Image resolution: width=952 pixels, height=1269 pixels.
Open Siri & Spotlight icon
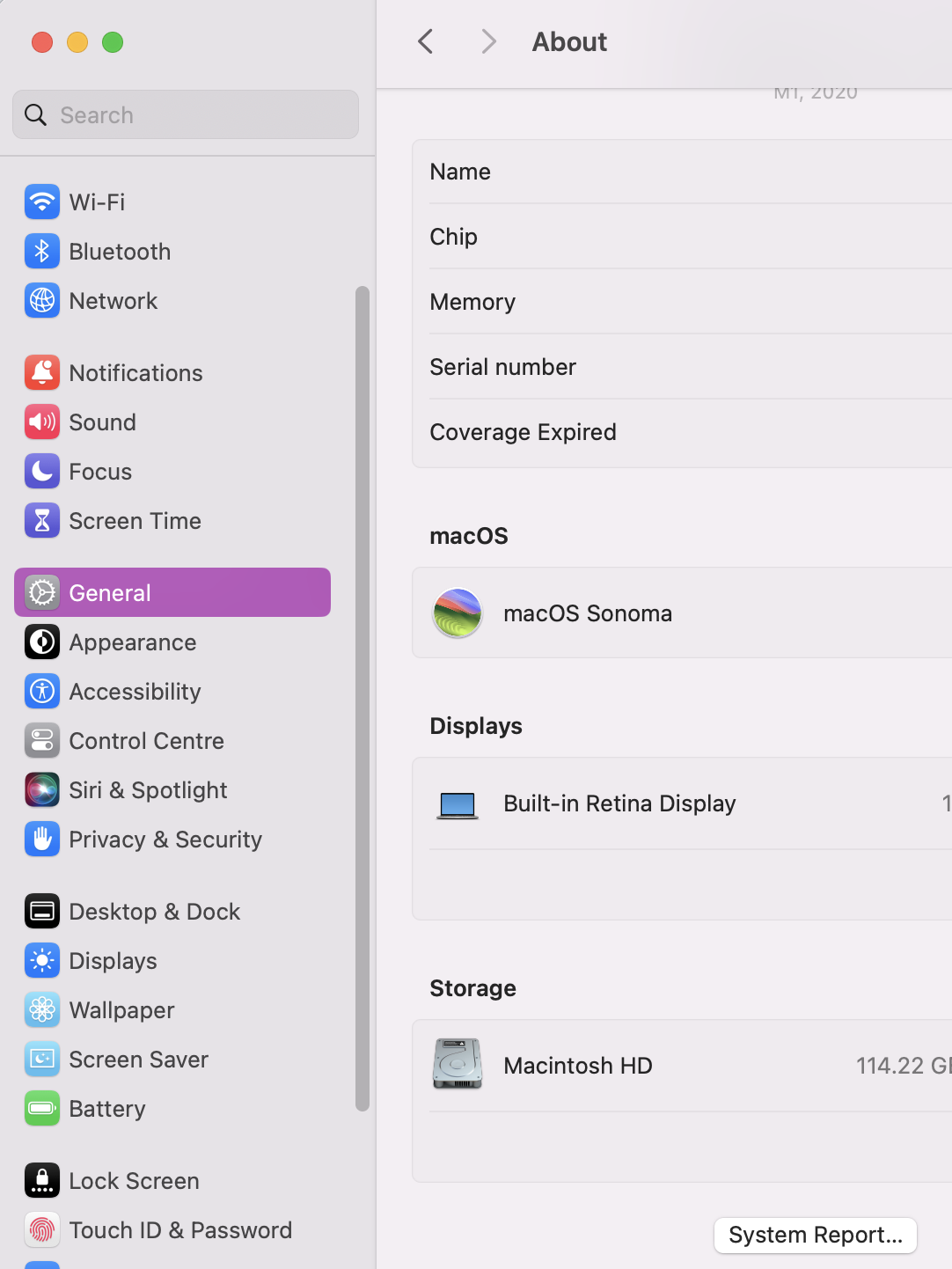42,790
